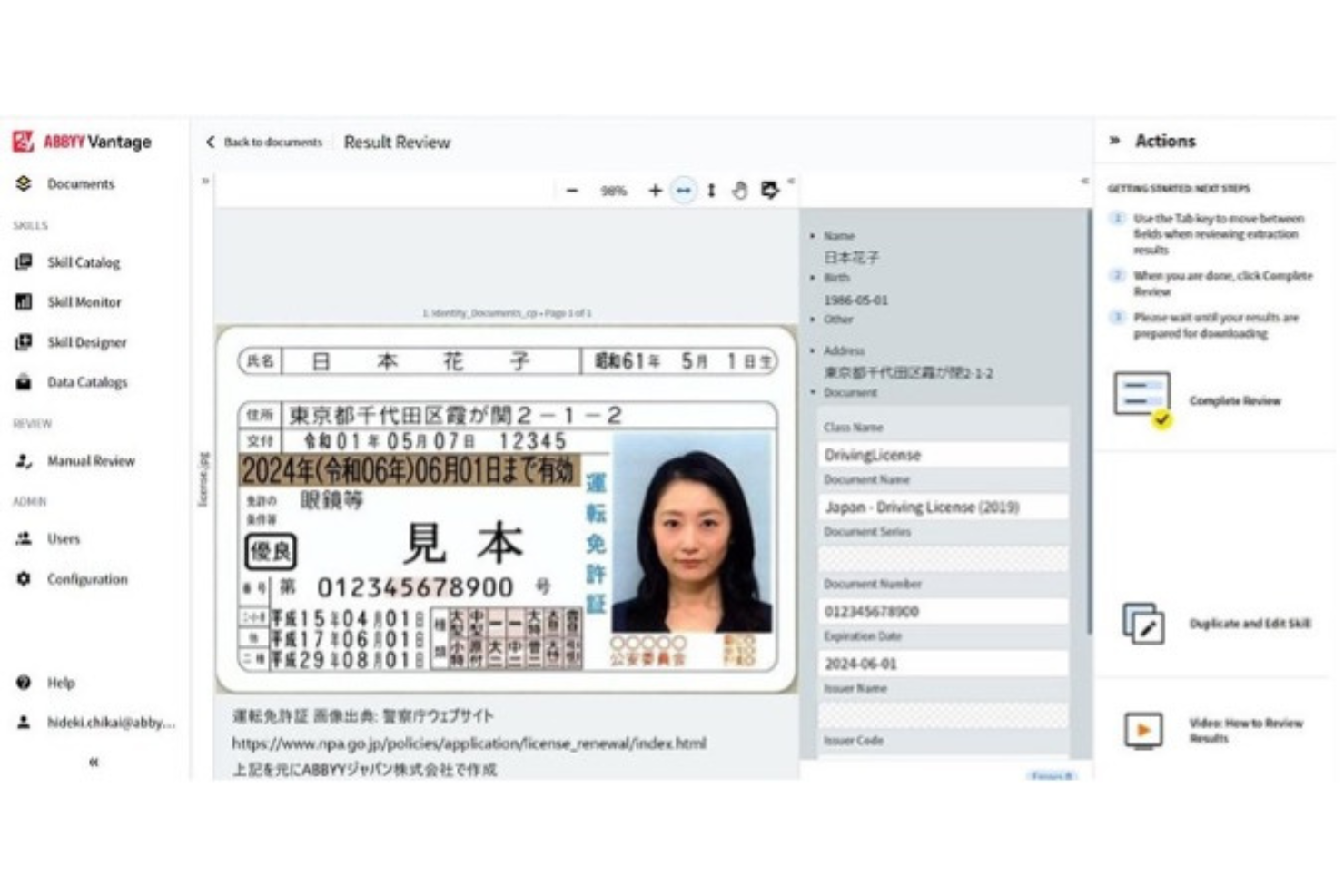Select the address value 東京都千代田区霞が関2-1-2
Screen dimensions: 1344x896
tap(908, 372)
